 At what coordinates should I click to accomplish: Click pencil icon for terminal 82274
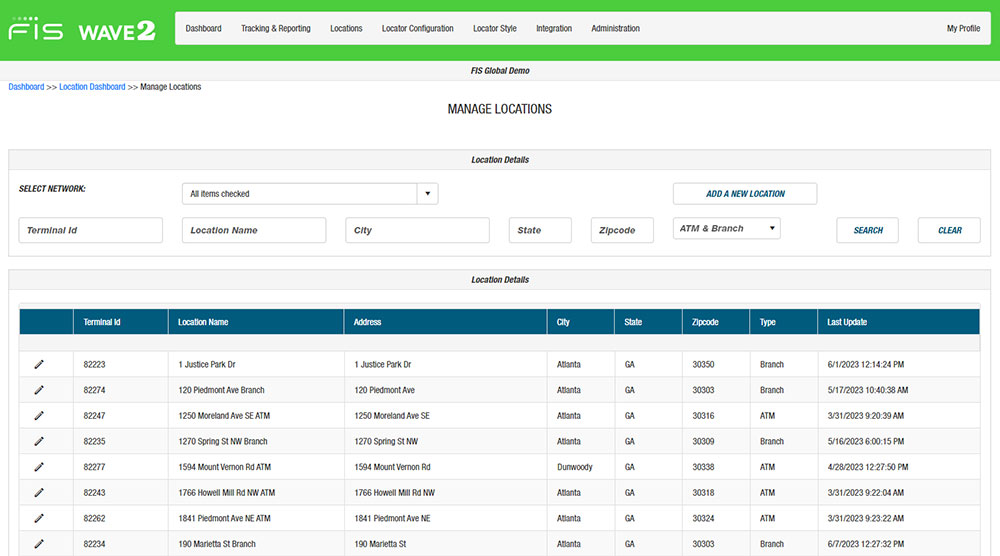(x=39, y=390)
